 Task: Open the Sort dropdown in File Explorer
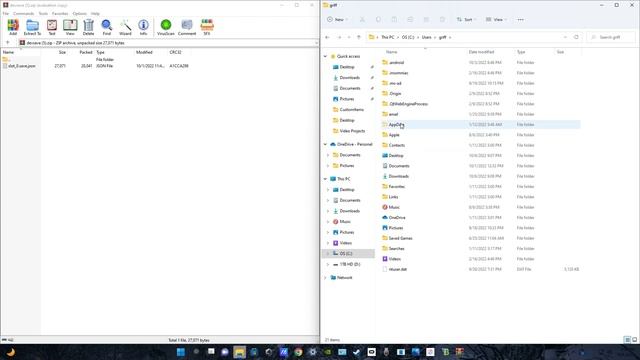(x=466, y=20)
